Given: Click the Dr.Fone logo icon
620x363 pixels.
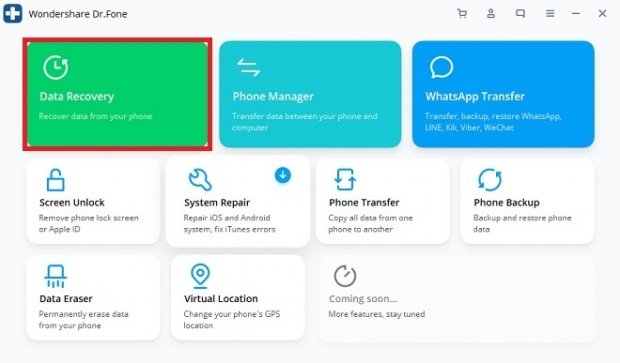Looking at the screenshot, I should coord(13,13).
